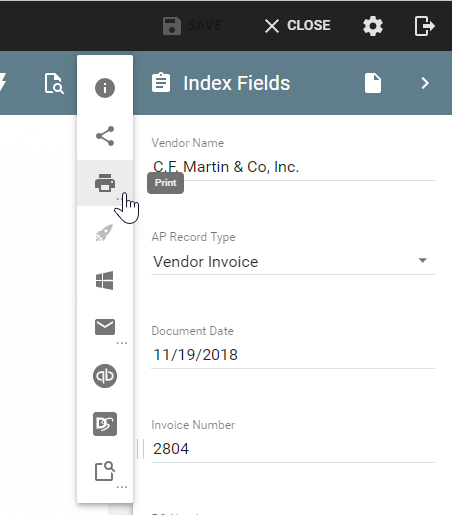Open the settings gear
452x515 pixels.
(x=373, y=26)
